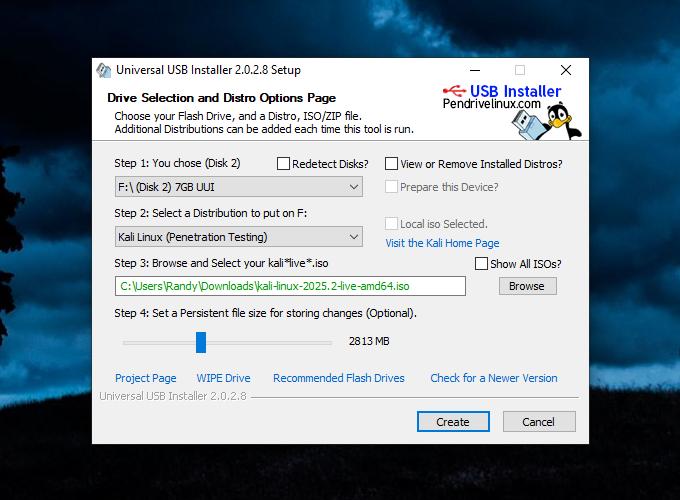Click the kali ISO file path field
Image resolution: width=680 pixels, height=500 pixels.
point(290,286)
